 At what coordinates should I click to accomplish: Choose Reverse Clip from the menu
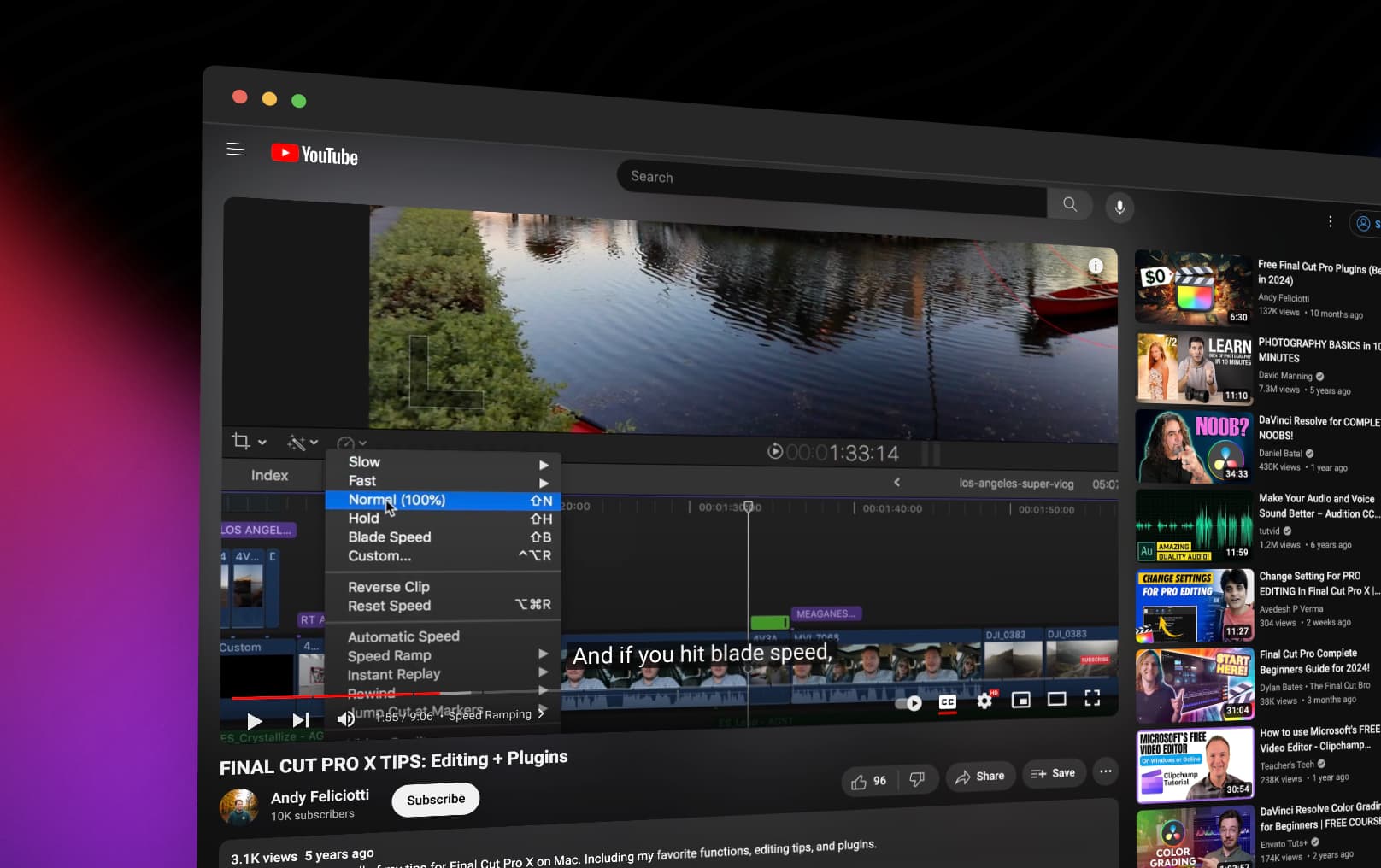coord(388,587)
